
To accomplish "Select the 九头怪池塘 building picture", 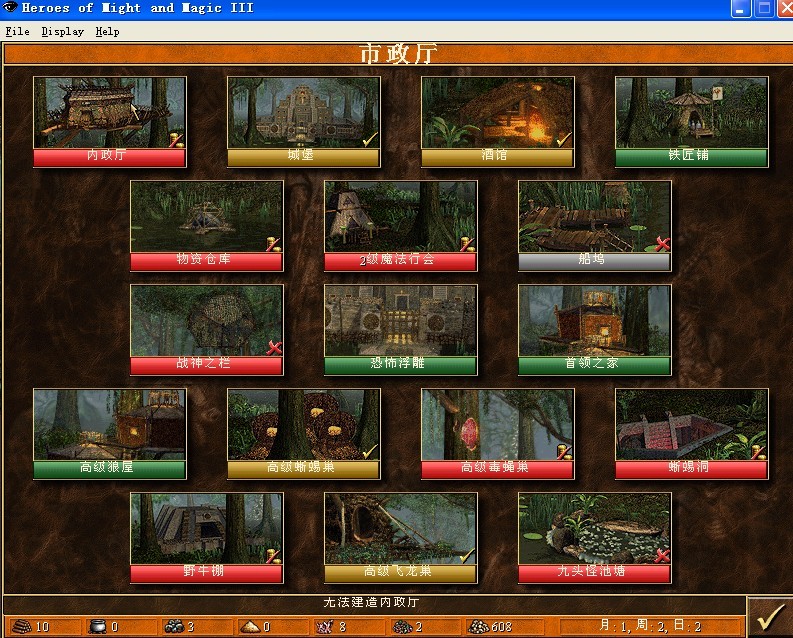I will tap(595, 529).
